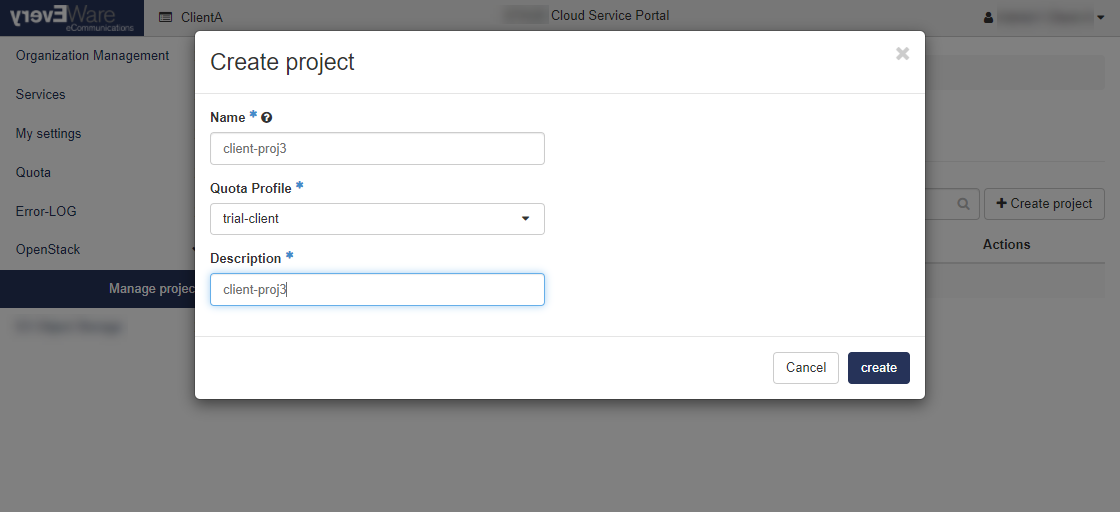Open Organization Management in the sidebar
This screenshot has height=512, width=1120.
coord(92,55)
